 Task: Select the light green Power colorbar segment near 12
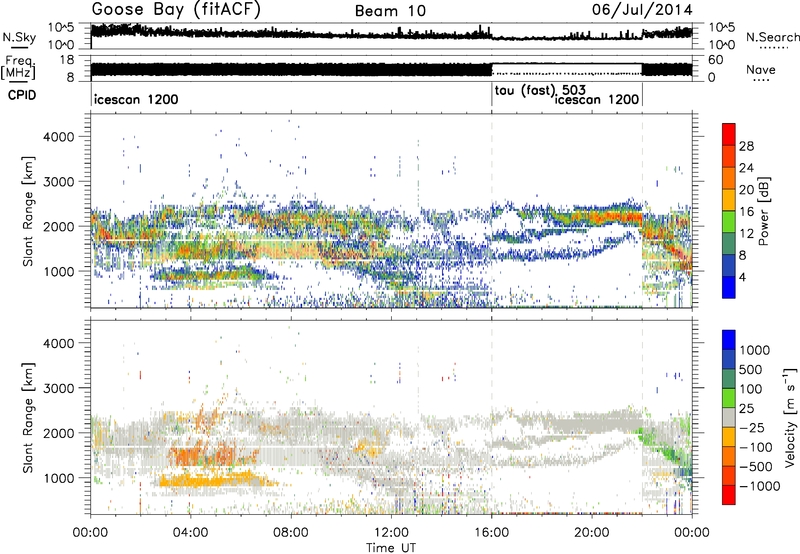(x=729, y=221)
